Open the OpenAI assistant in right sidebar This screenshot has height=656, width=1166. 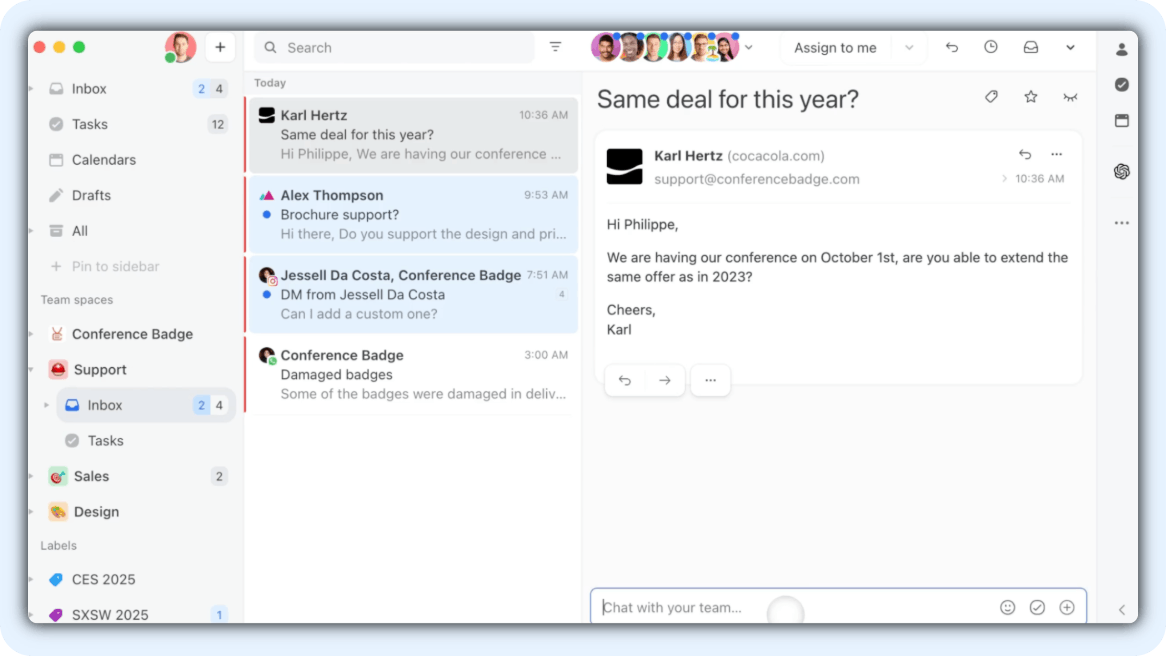click(x=1121, y=172)
